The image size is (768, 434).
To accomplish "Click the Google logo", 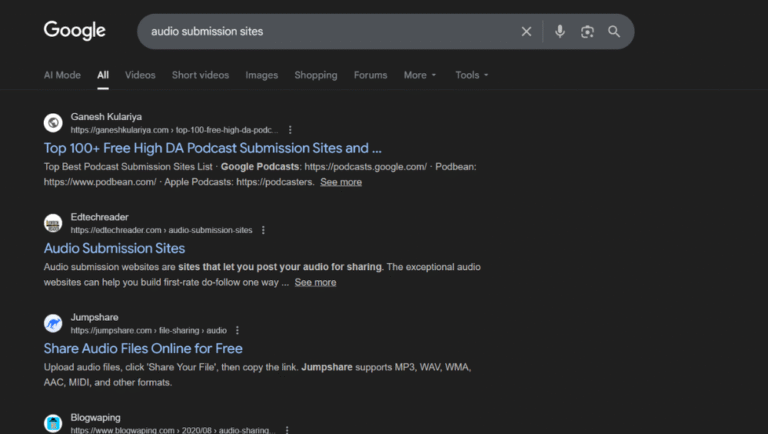I will point(74,31).
